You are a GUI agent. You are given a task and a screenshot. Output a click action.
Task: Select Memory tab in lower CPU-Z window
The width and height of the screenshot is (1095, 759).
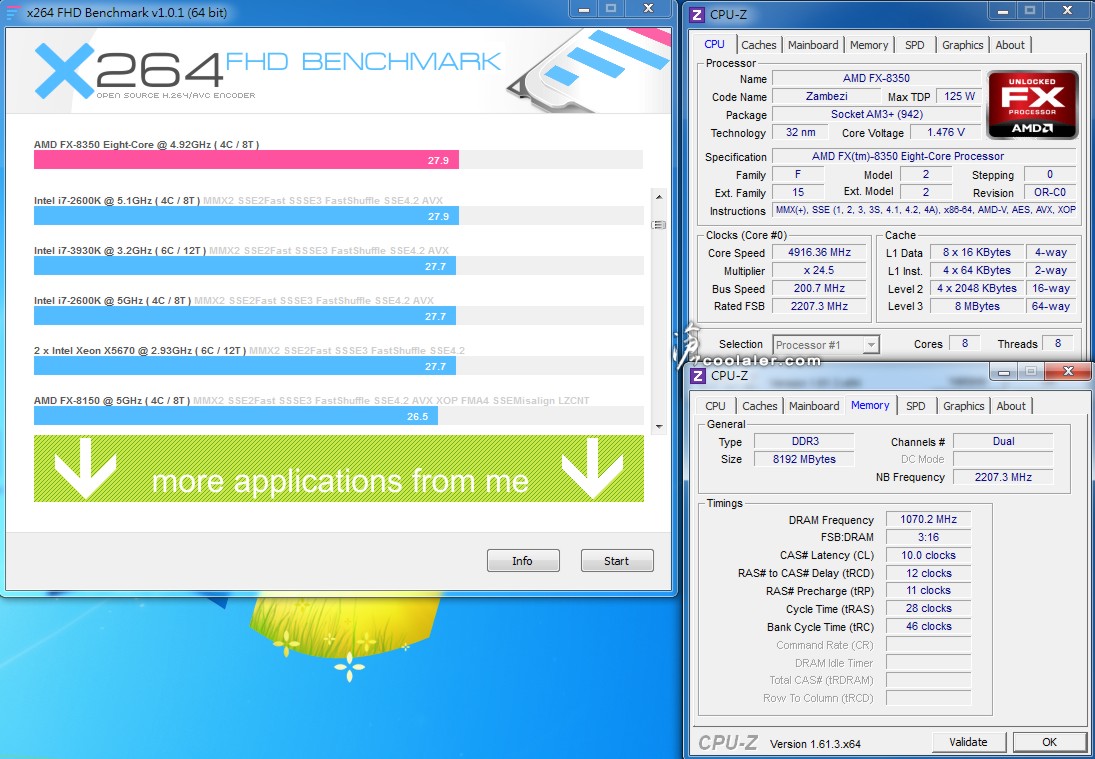pyautogui.click(x=870, y=405)
